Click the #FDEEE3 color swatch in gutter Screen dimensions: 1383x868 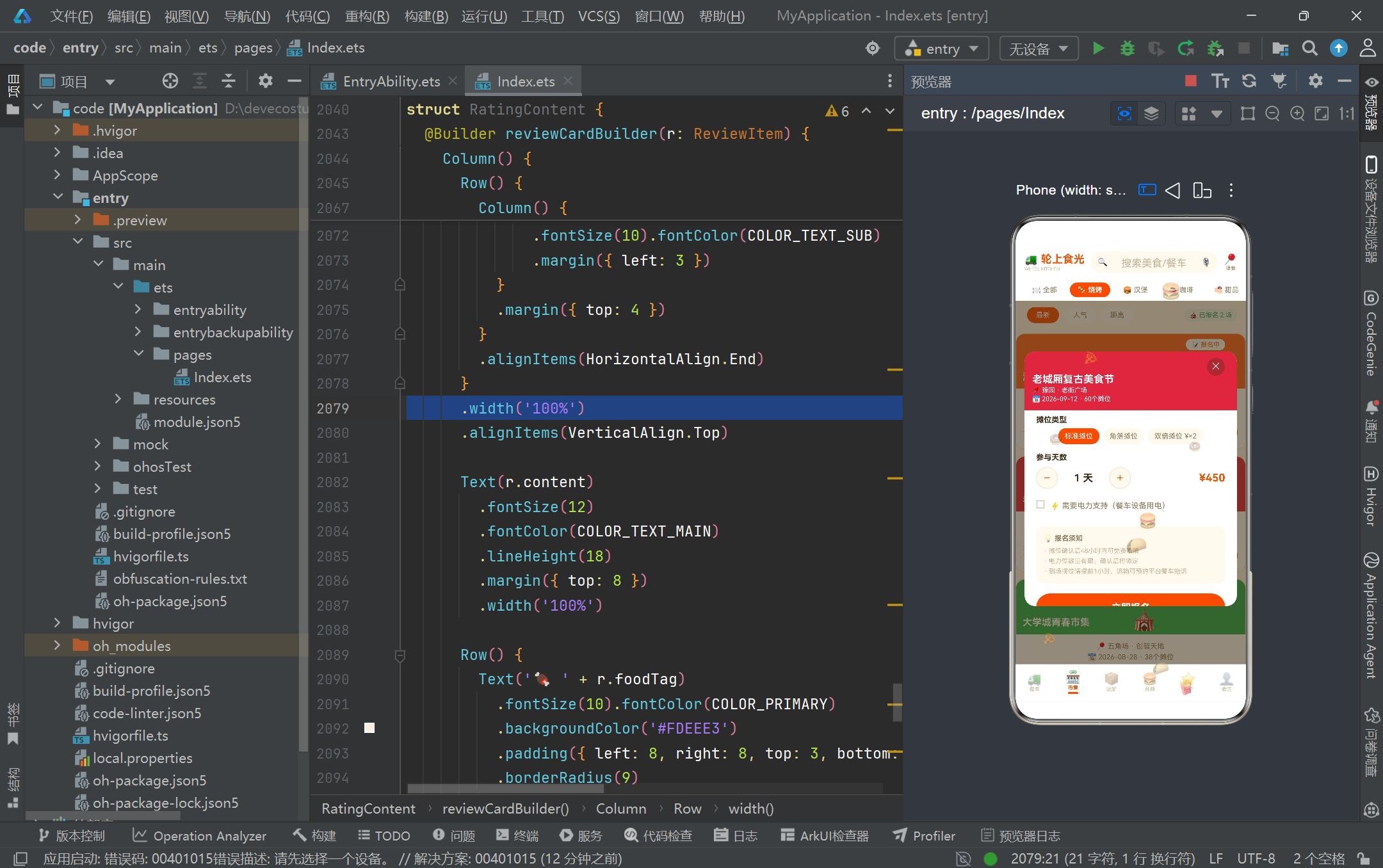pos(369,728)
